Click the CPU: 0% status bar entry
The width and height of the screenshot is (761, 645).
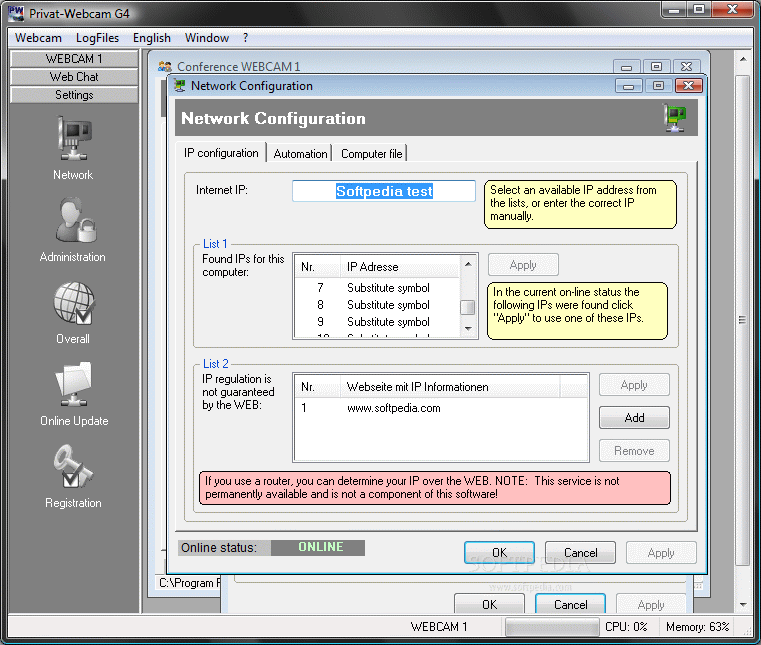click(626, 627)
